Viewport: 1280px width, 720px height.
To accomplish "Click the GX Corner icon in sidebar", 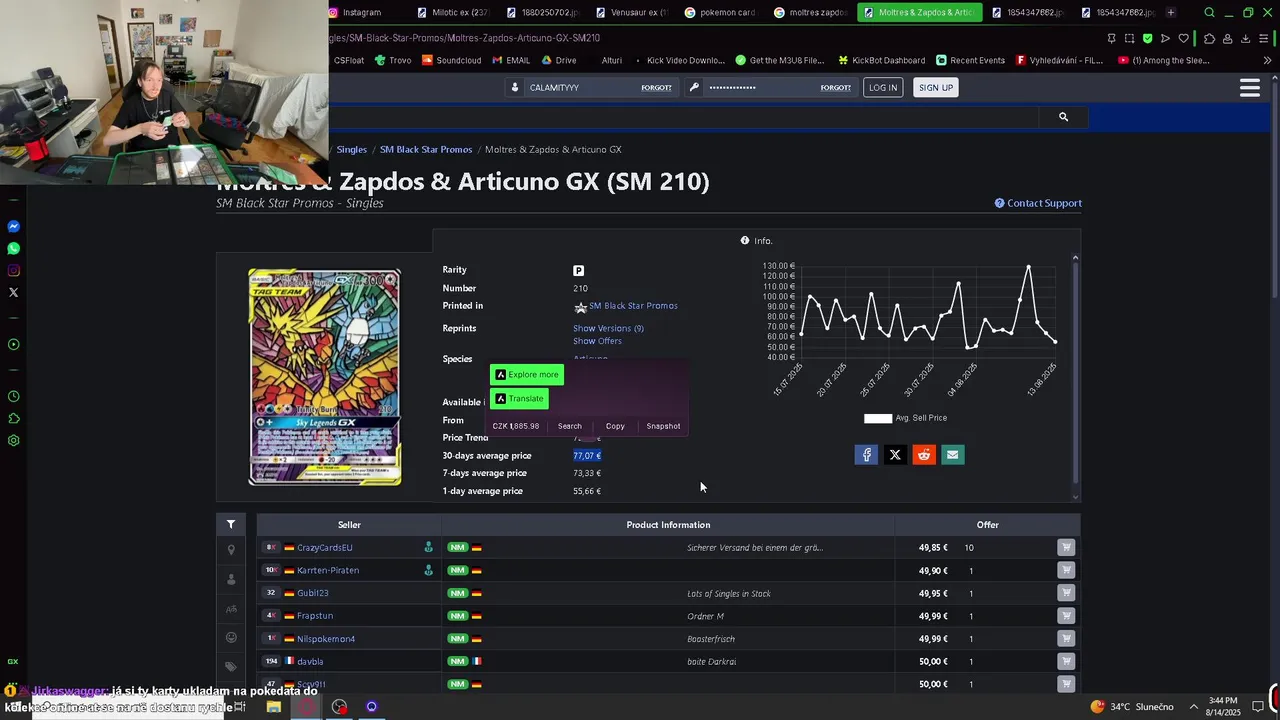I will 13,662.
